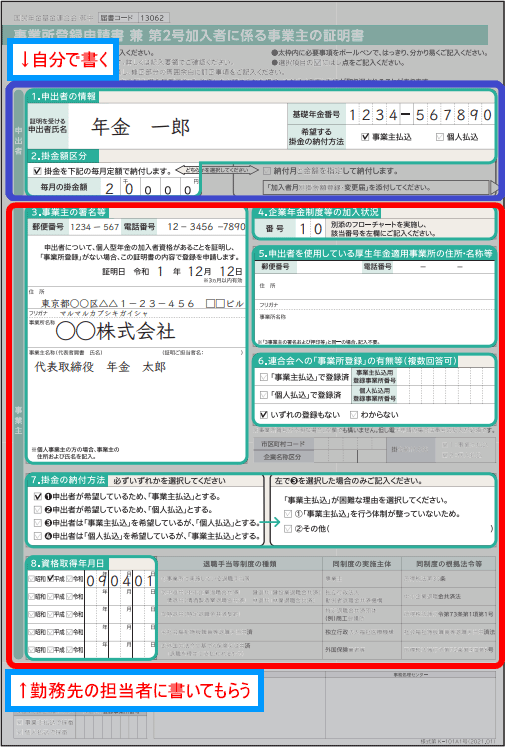This screenshot has width=505, height=747.
Task: Tick the 個人払込 checkbox under 希望する掛金の納付方法
Action: coord(440,137)
